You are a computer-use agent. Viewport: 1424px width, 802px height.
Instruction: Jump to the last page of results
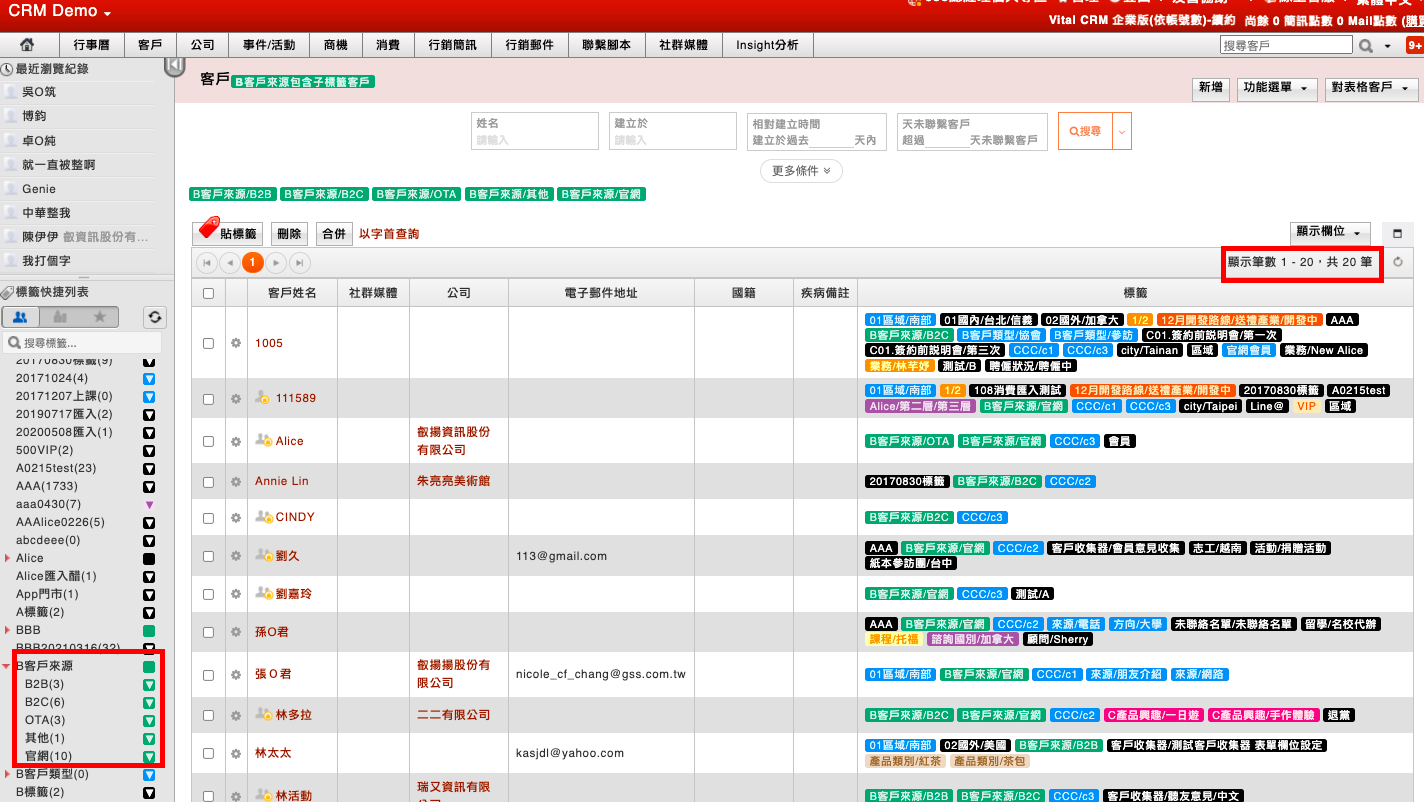pos(299,263)
